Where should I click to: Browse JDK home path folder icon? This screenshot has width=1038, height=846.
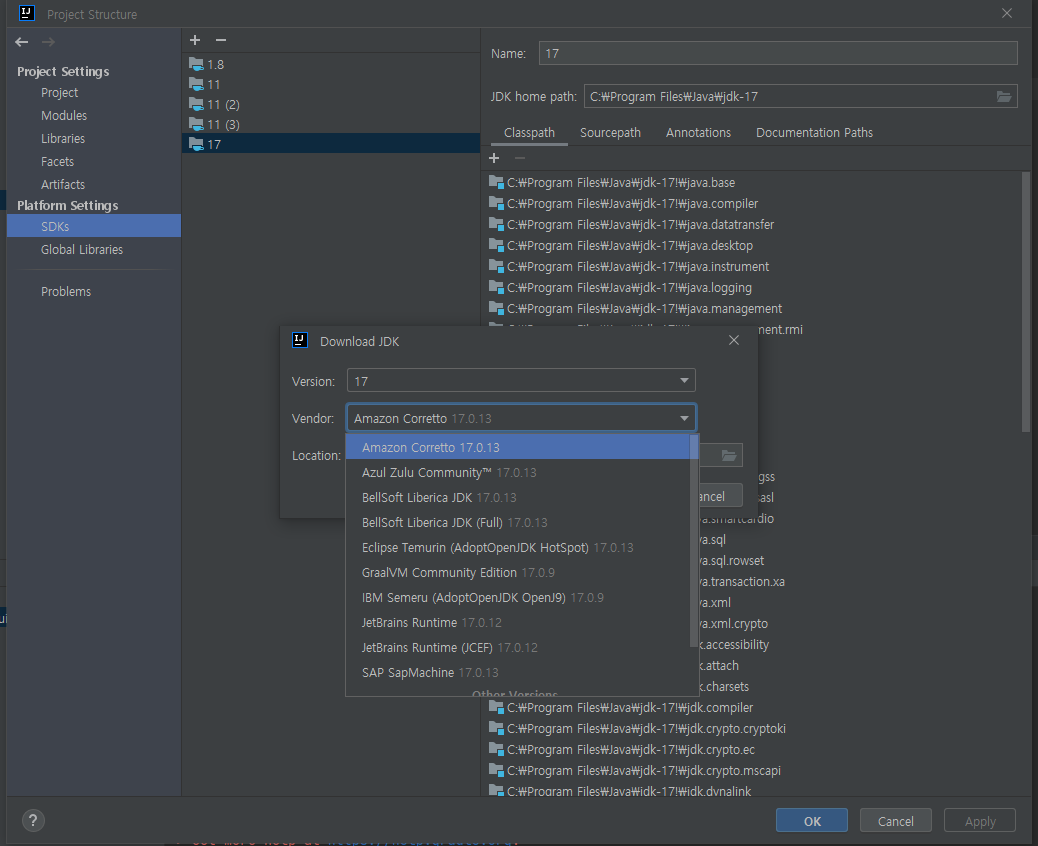pos(1004,97)
